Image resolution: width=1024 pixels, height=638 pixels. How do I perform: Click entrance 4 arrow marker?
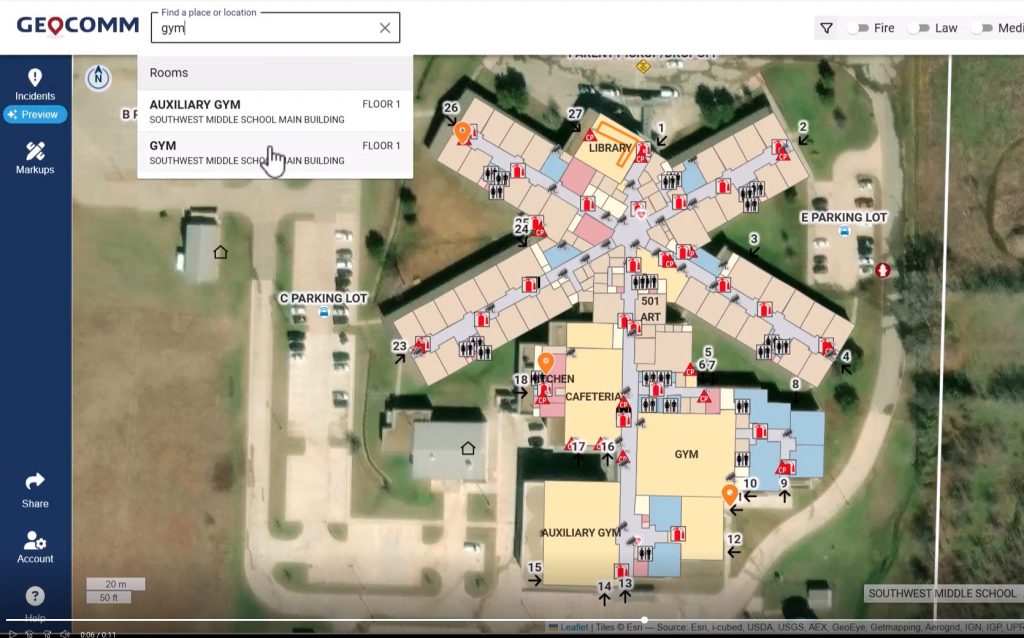point(846,369)
